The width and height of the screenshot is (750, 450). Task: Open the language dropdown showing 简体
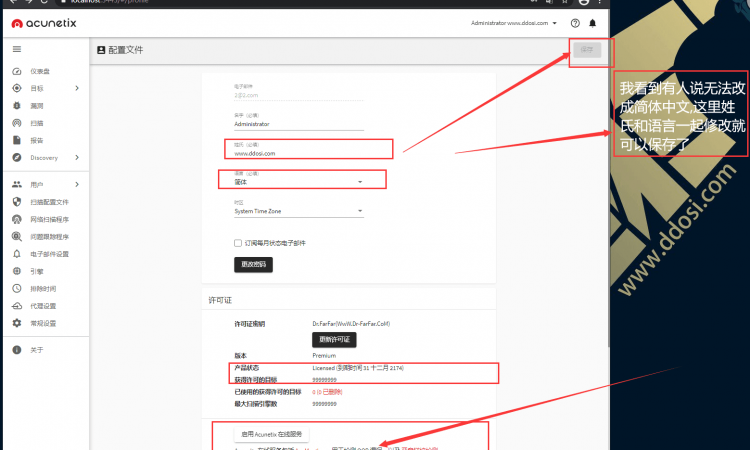tap(299, 182)
